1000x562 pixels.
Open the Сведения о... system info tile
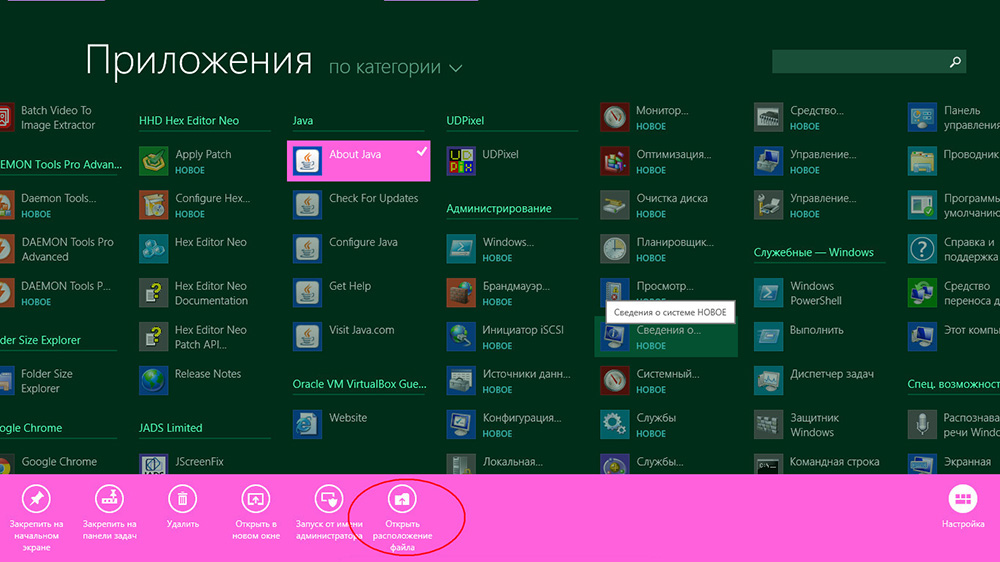coord(666,337)
